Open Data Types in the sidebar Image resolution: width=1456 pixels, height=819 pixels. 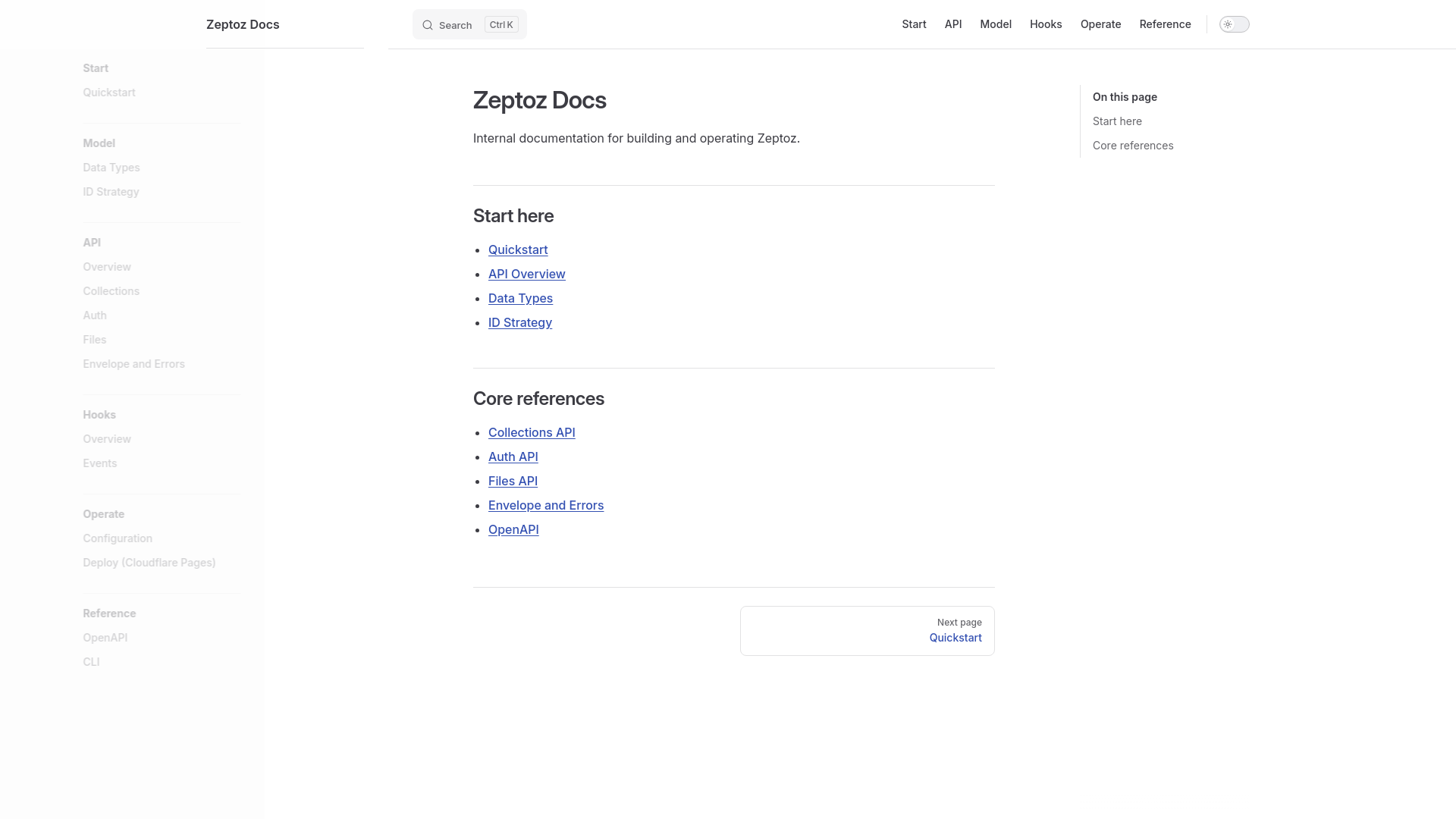click(111, 168)
